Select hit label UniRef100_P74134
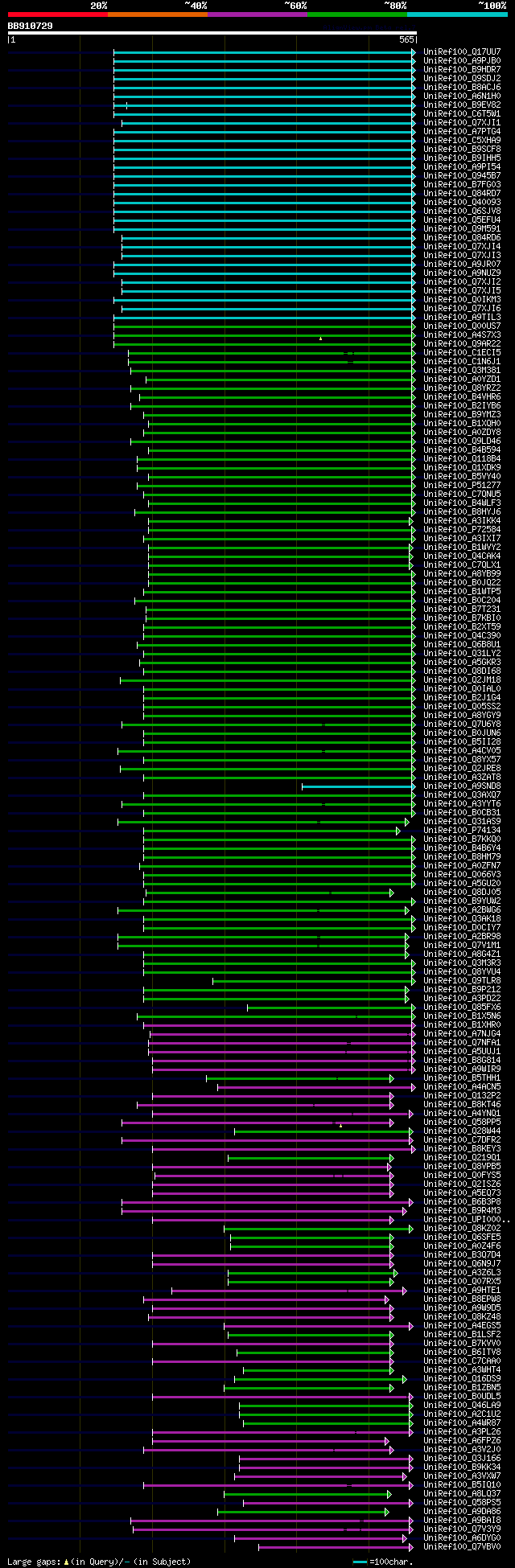 [462, 830]
